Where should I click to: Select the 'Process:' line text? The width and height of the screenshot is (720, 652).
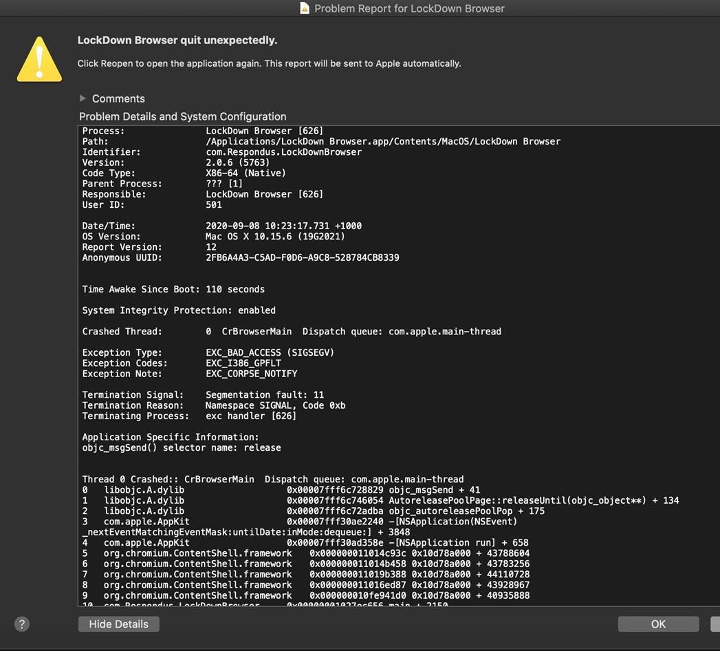coord(202,131)
